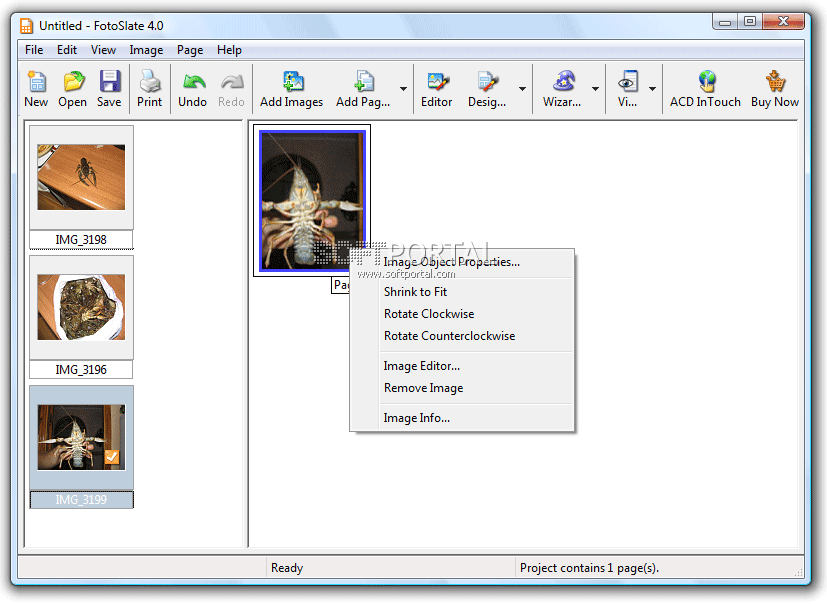Minimize the FotoSlate window
Screen dimensions: 827x604
pos(725,22)
